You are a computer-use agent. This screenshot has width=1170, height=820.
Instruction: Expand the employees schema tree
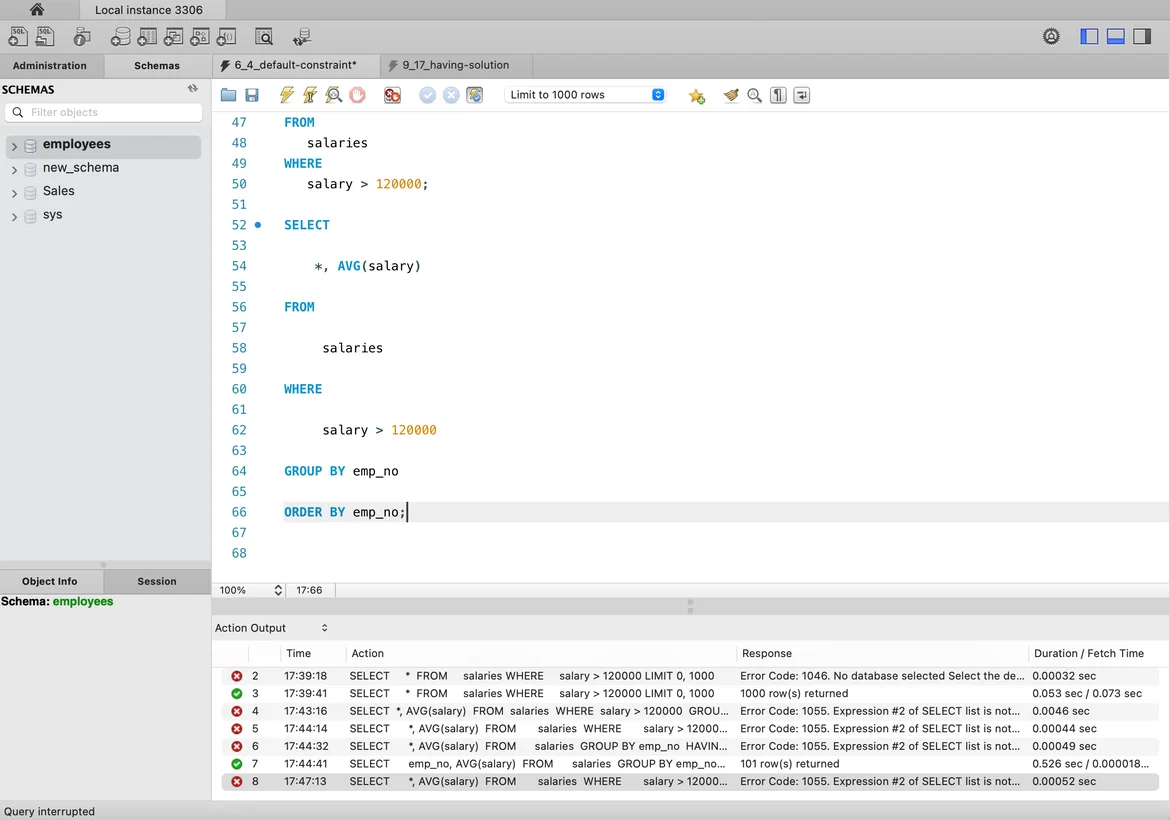pos(14,146)
